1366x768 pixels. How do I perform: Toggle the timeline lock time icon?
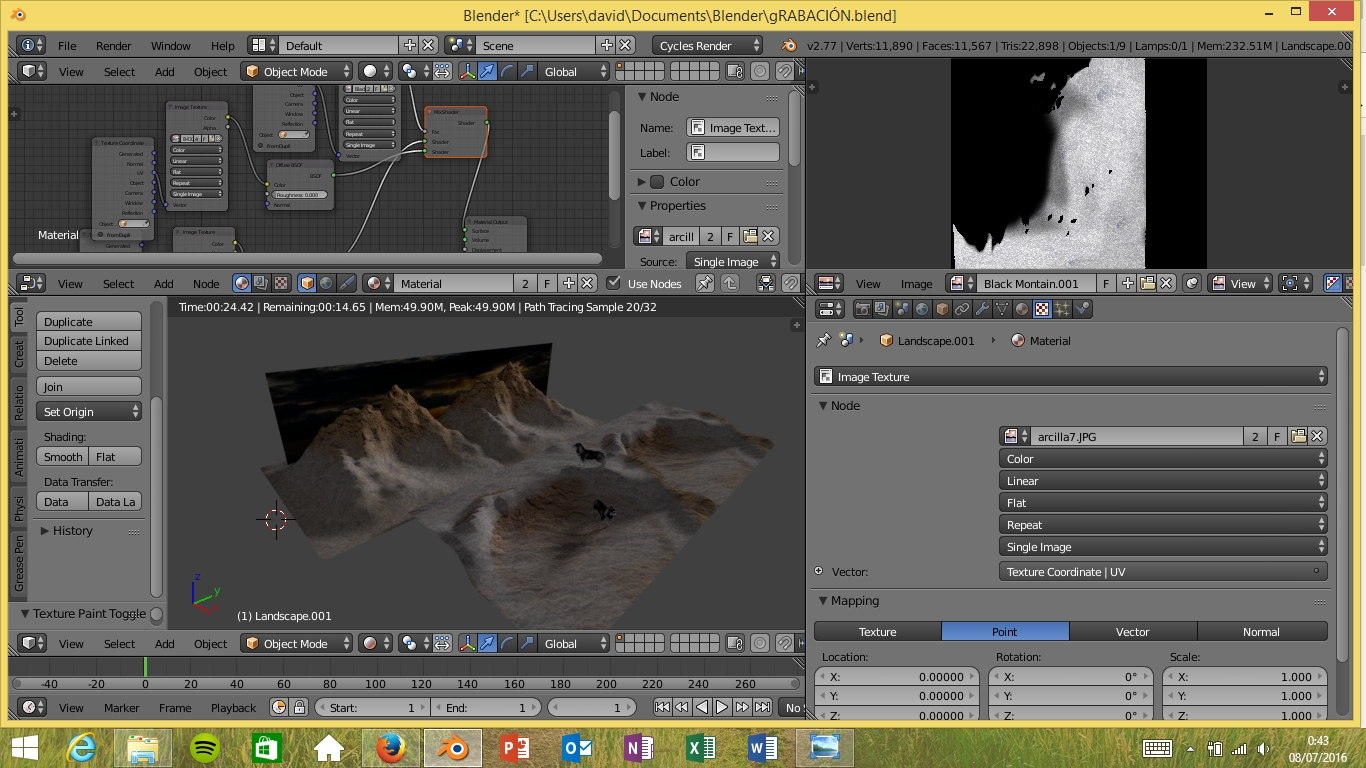point(299,707)
